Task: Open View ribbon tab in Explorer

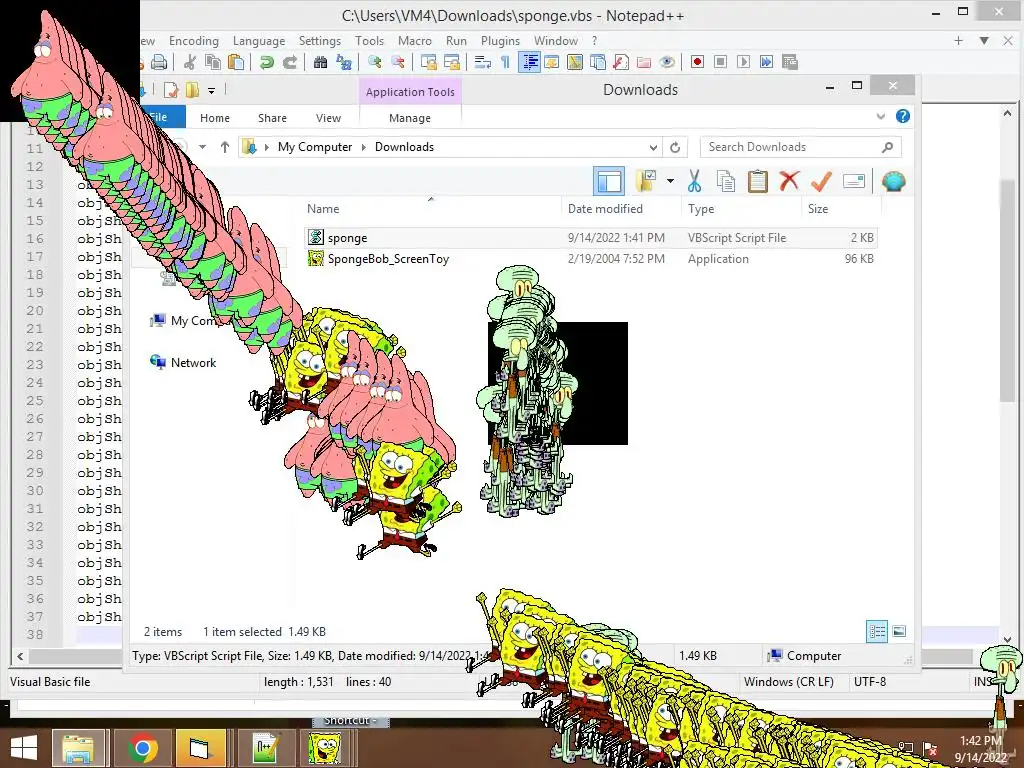Action: [x=328, y=118]
